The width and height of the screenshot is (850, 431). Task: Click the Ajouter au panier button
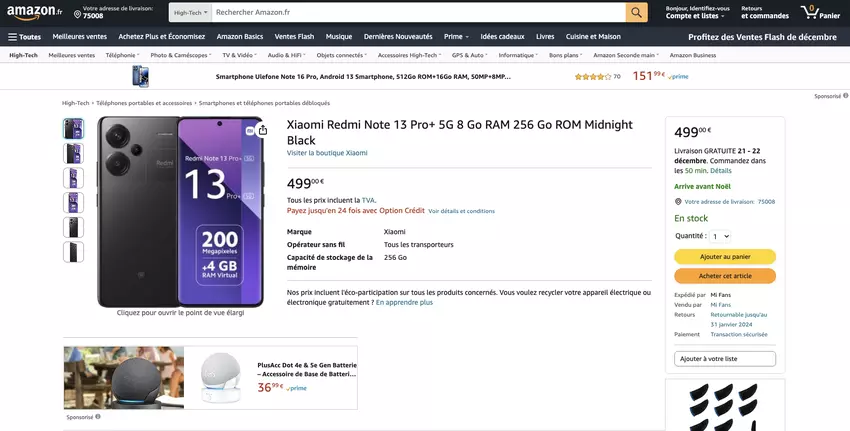tap(725, 257)
